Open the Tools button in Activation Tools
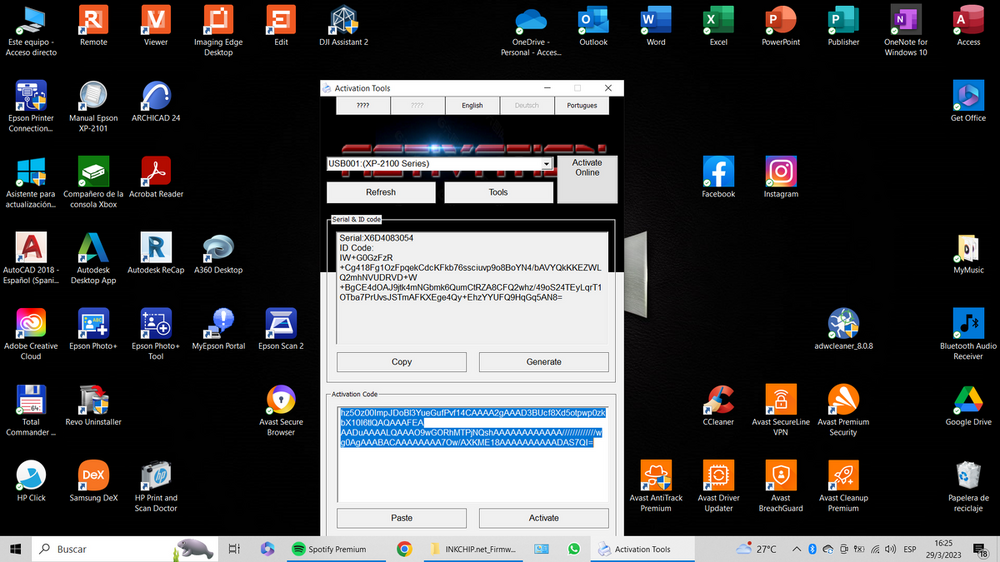1000x562 pixels. click(498, 192)
